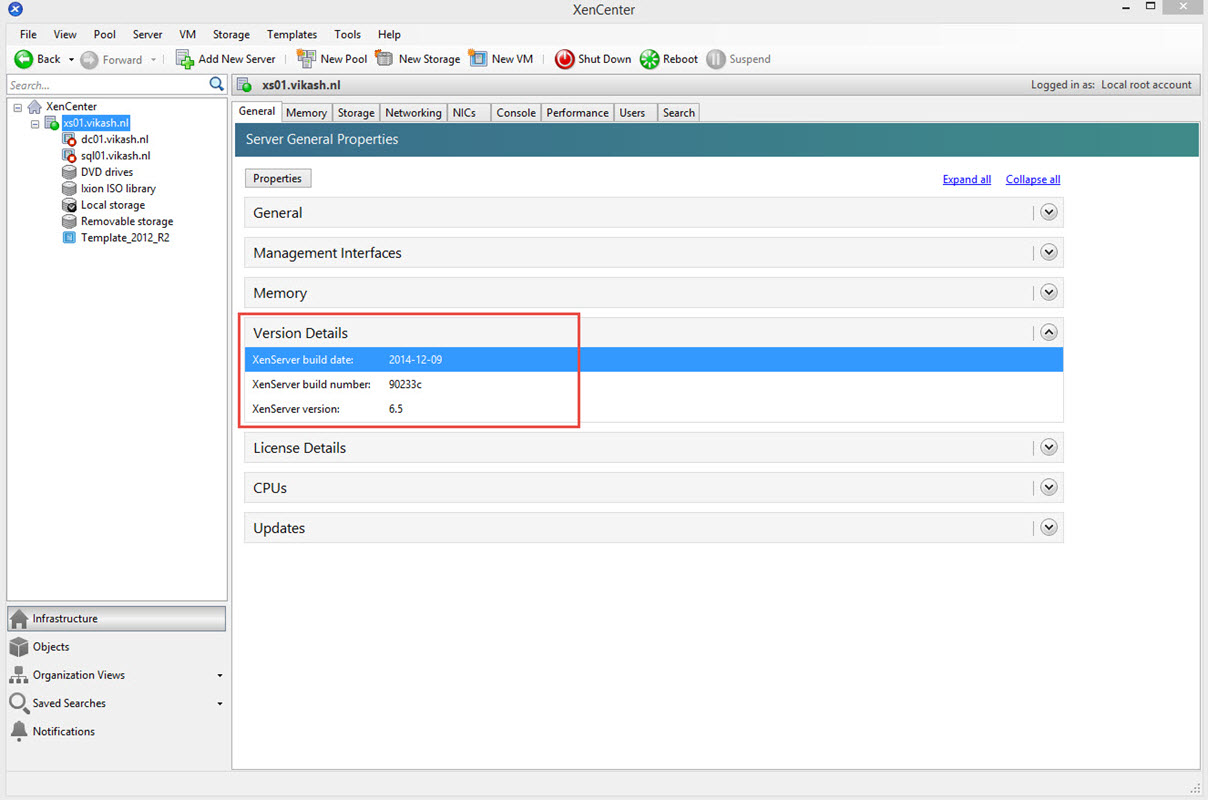Open the Pool menu
The width and height of the screenshot is (1208, 800).
(105, 34)
